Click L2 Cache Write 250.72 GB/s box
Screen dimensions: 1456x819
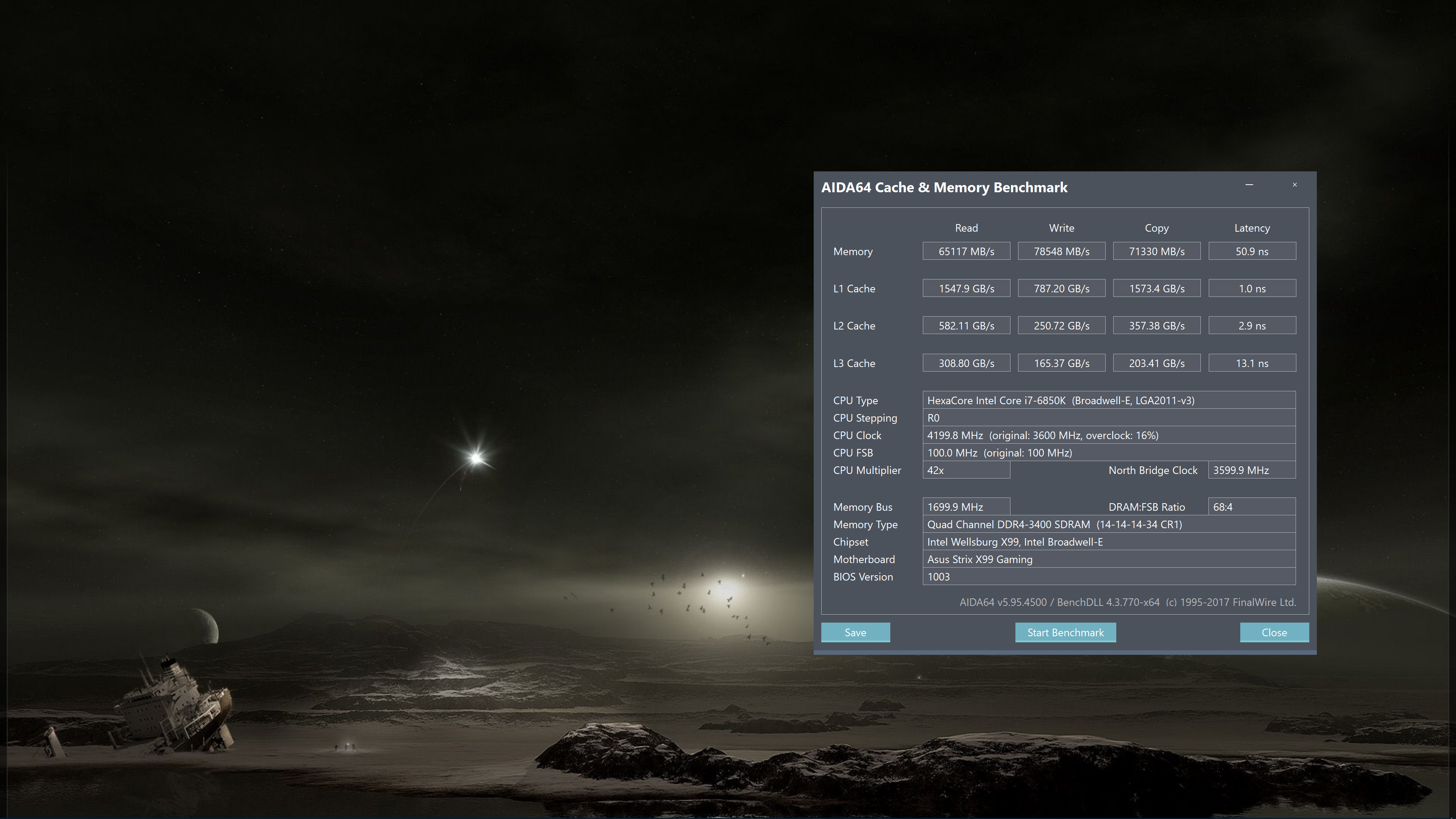pyautogui.click(x=1061, y=326)
